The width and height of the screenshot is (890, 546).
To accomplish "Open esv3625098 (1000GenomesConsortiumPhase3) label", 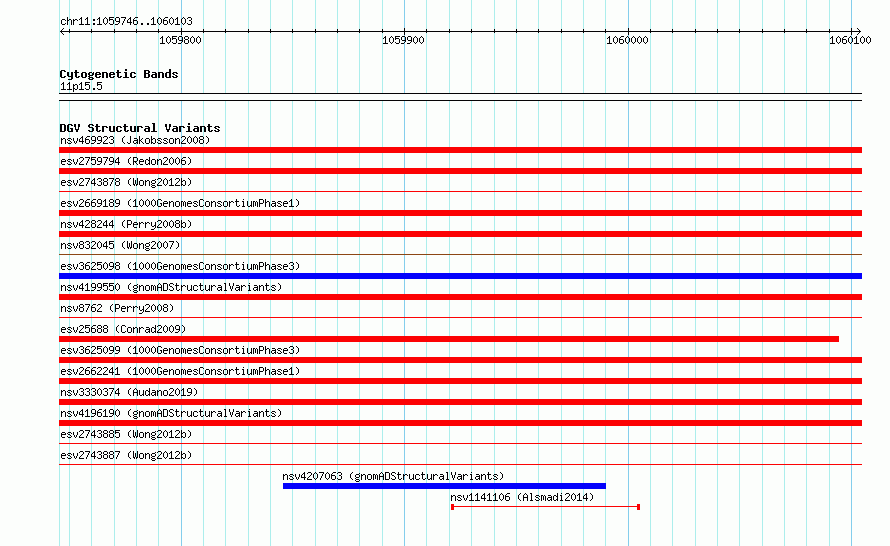I will tap(180, 266).
